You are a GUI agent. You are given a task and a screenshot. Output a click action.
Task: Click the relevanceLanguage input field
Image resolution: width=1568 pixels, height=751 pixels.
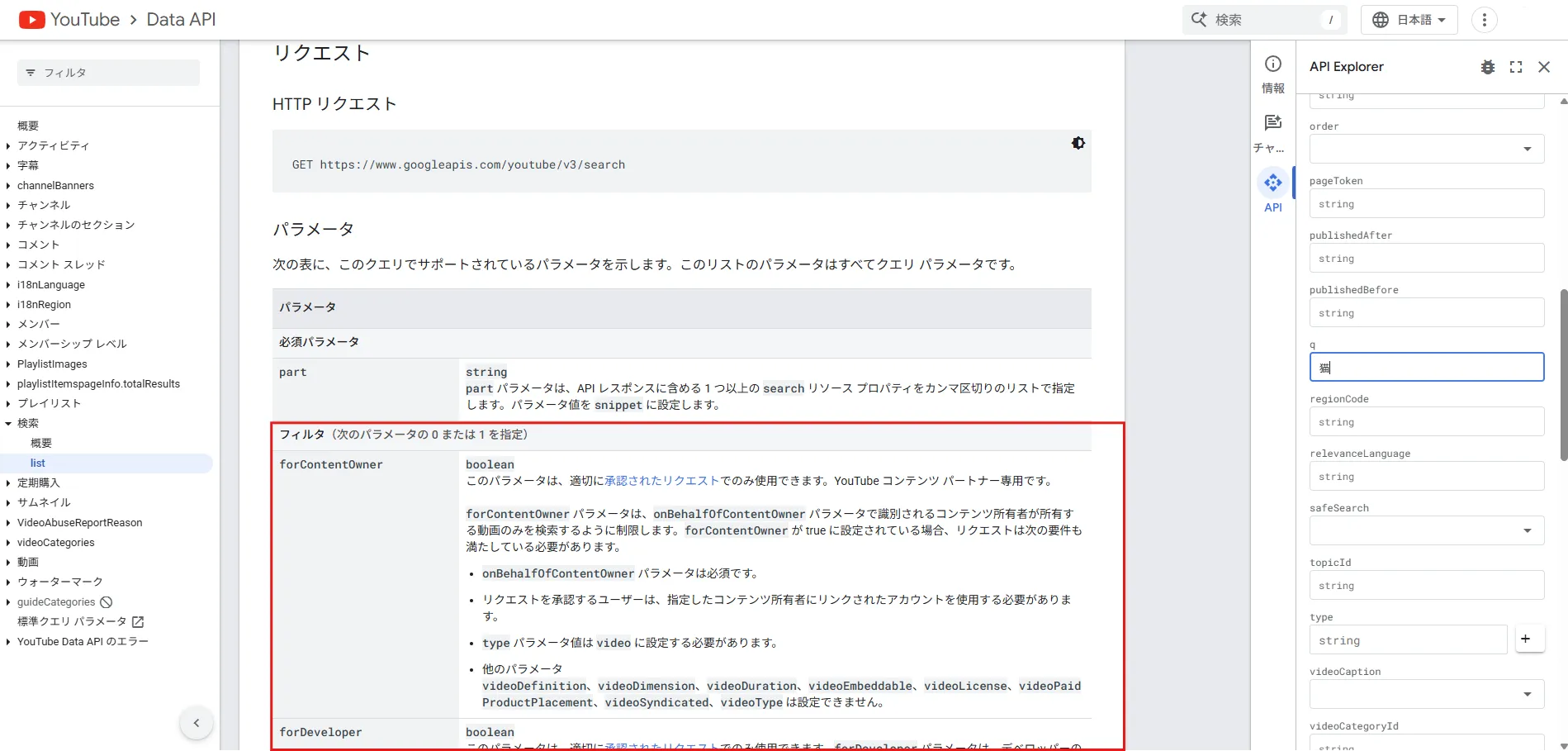click(x=1427, y=476)
